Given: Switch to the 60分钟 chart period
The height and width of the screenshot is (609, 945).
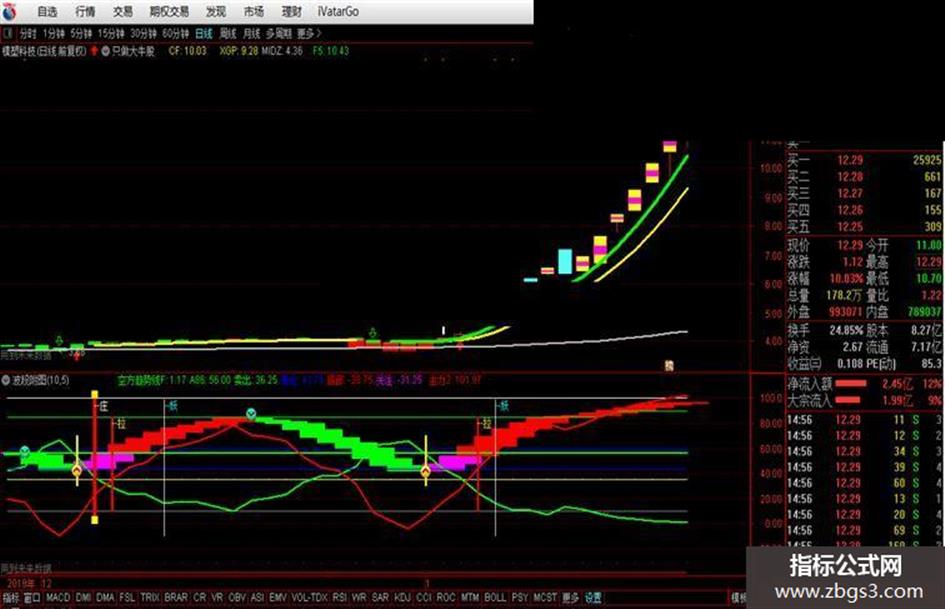Looking at the screenshot, I should pyautogui.click(x=175, y=33).
